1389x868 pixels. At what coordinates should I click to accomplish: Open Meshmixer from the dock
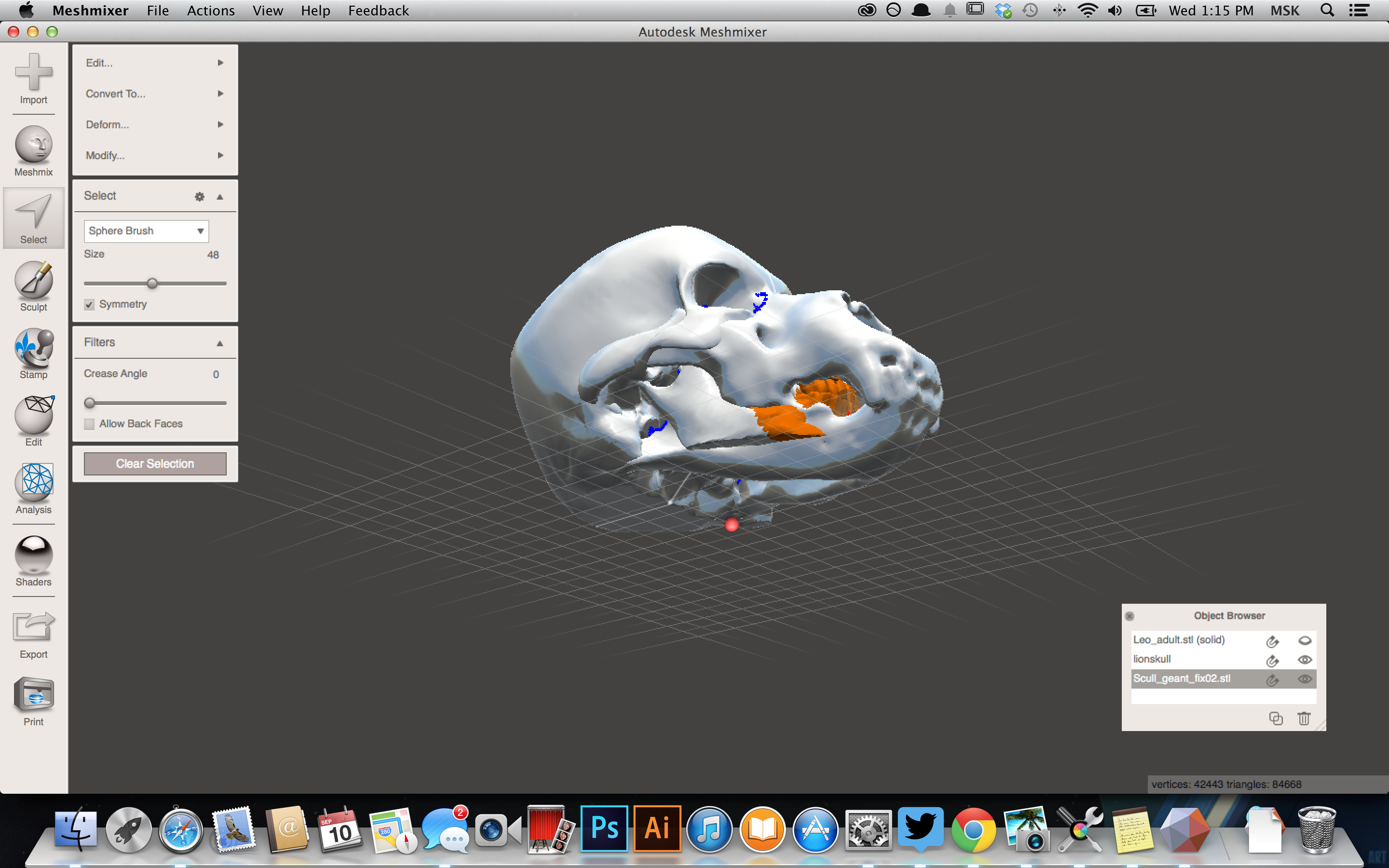click(x=1185, y=830)
